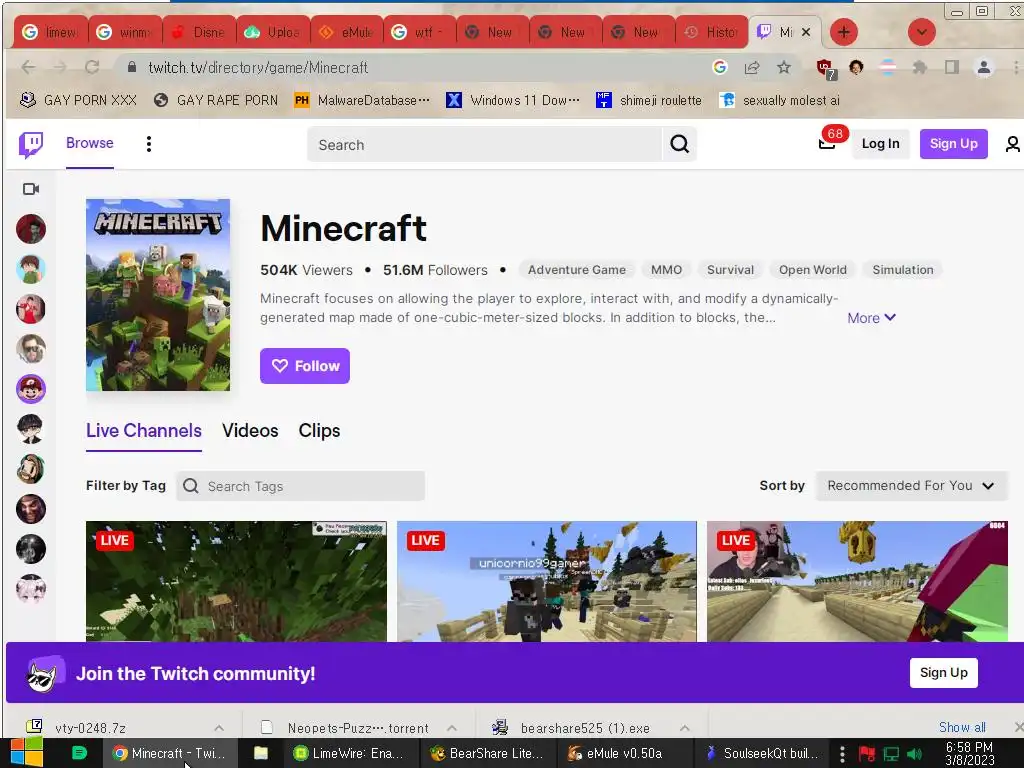Image resolution: width=1024 pixels, height=768 pixels.
Task: Switch to the limewire Google browser tab
Action: pyautogui.click(x=51, y=32)
